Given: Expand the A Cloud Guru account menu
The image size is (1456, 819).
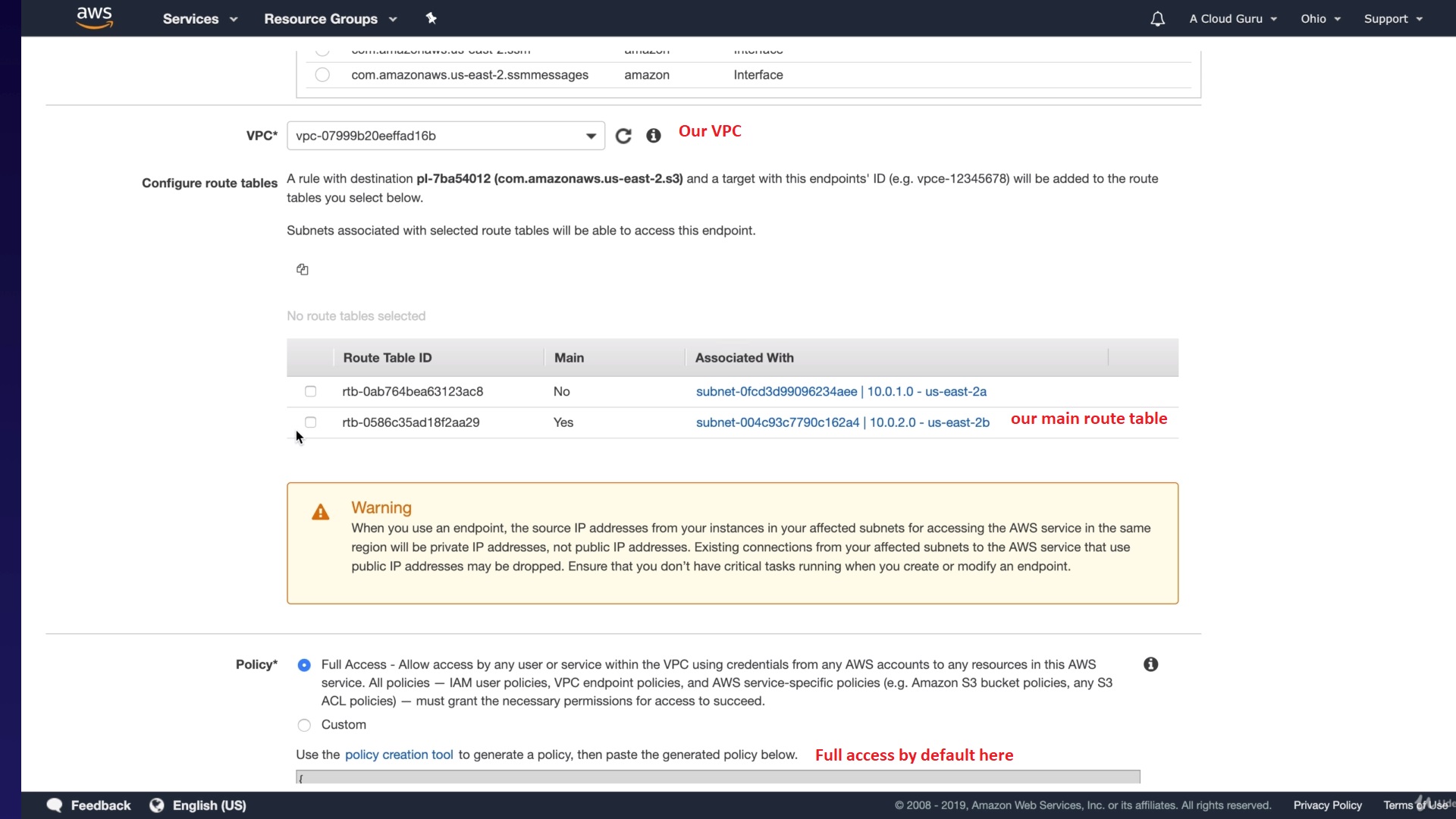Looking at the screenshot, I should tap(1233, 19).
